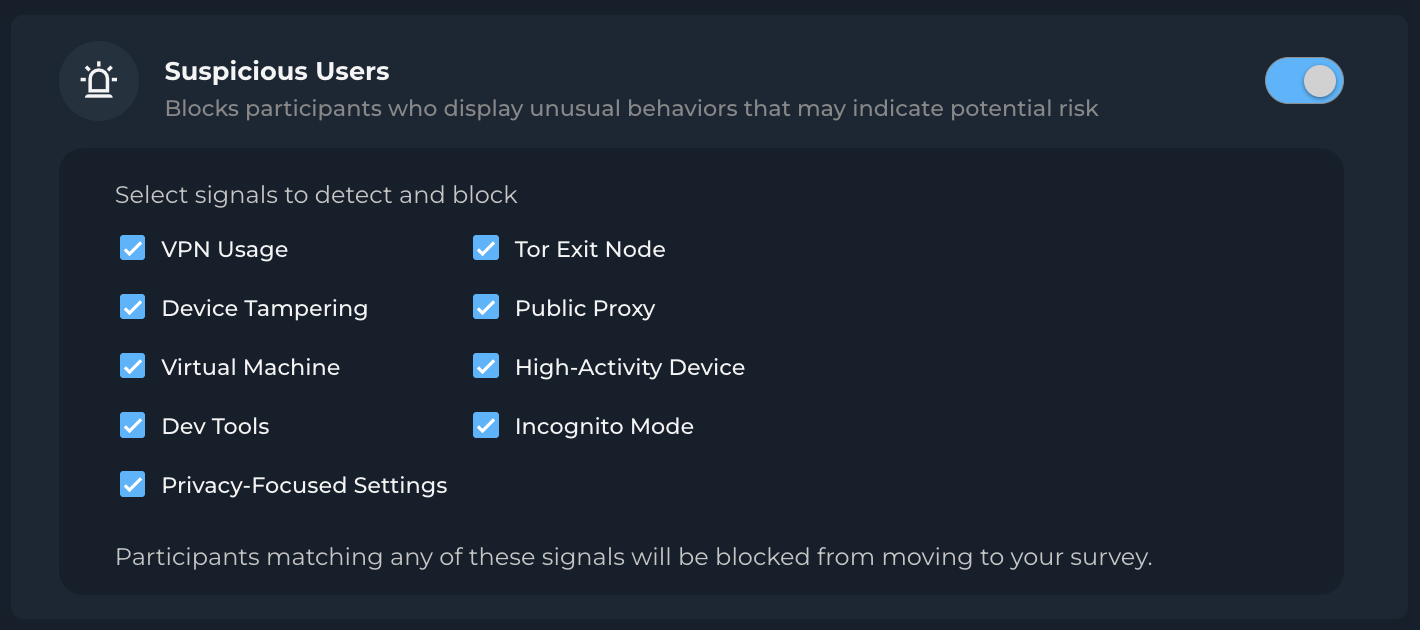Viewport: 1420px width, 630px height.
Task: Uncheck the Device Tampering checkbox
Action: click(133, 307)
